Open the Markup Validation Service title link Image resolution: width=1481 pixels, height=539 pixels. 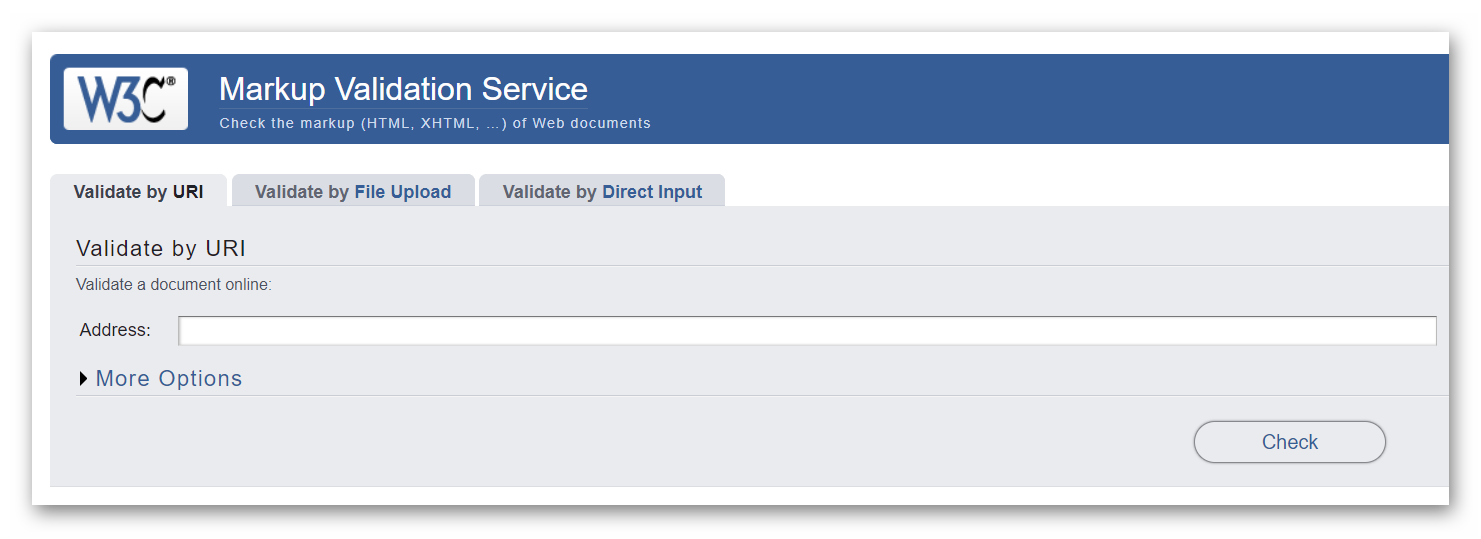point(403,89)
